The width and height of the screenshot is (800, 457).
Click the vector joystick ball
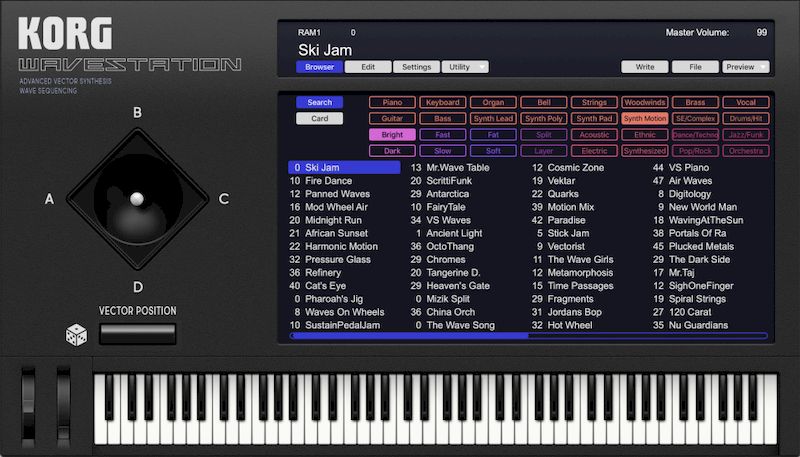pyautogui.click(x=137, y=199)
